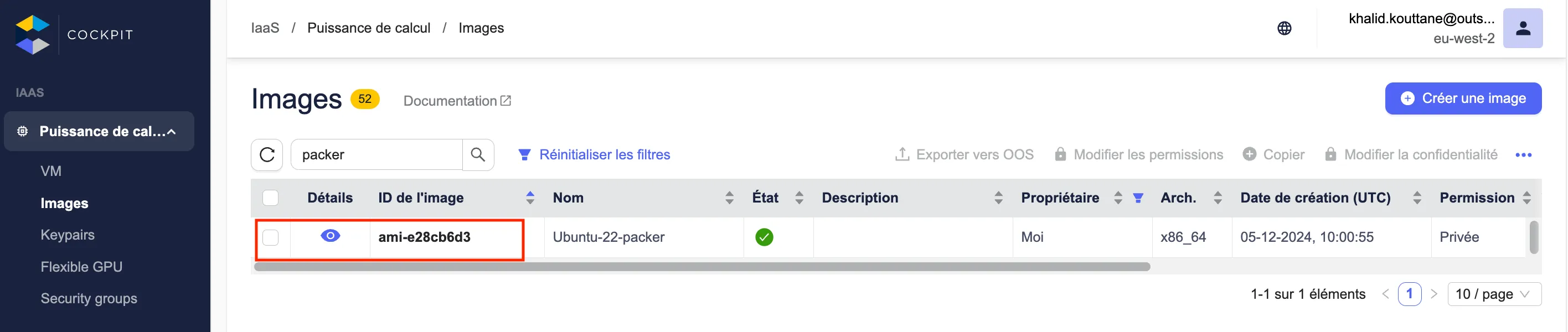This screenshot has width=1568, height=332.
Task: Check the row checkbox for ami-e28cb6d3
Action: point(270,237)
